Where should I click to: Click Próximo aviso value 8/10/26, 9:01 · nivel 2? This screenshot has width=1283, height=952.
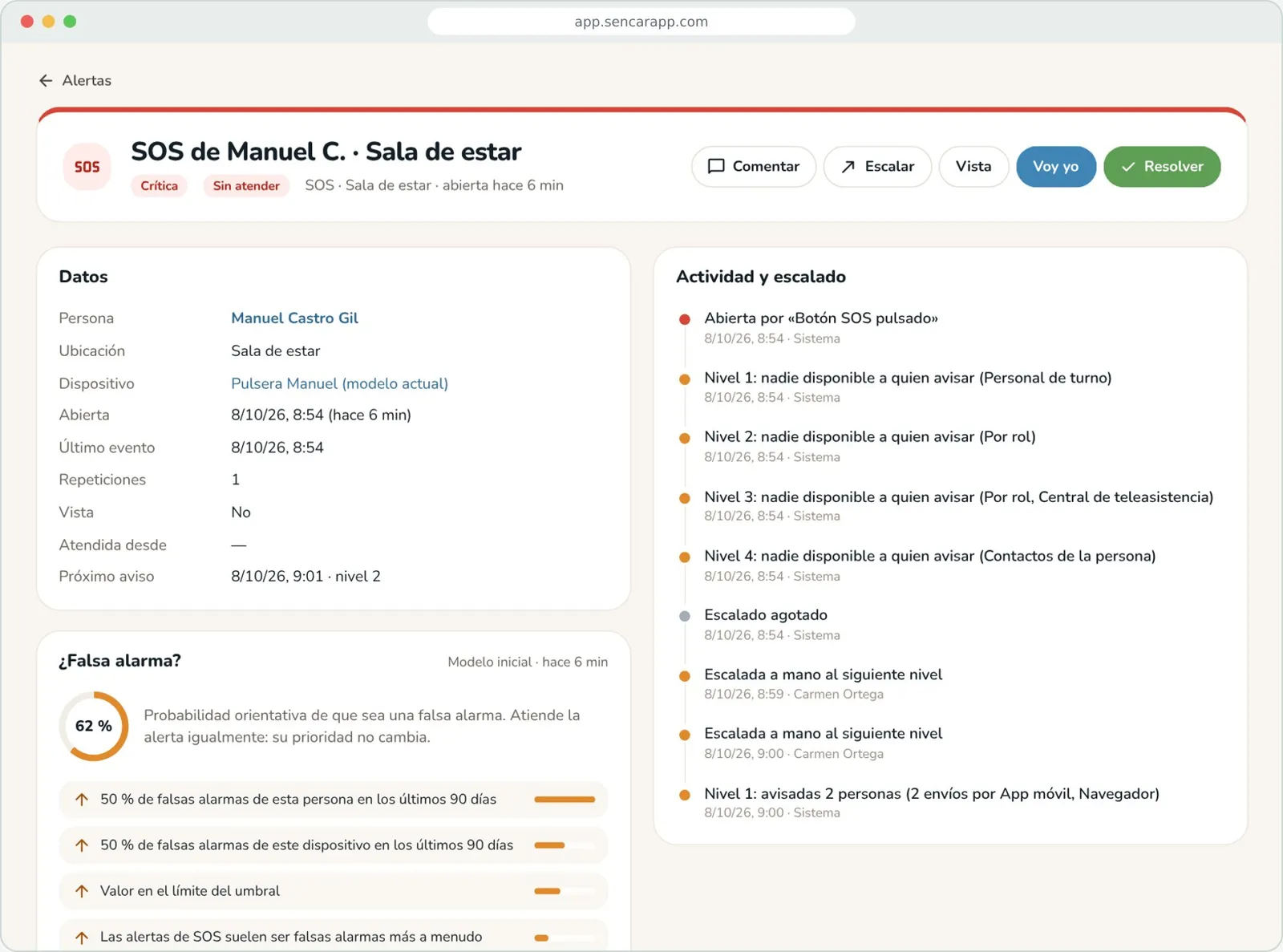click(x=306, y=577)
